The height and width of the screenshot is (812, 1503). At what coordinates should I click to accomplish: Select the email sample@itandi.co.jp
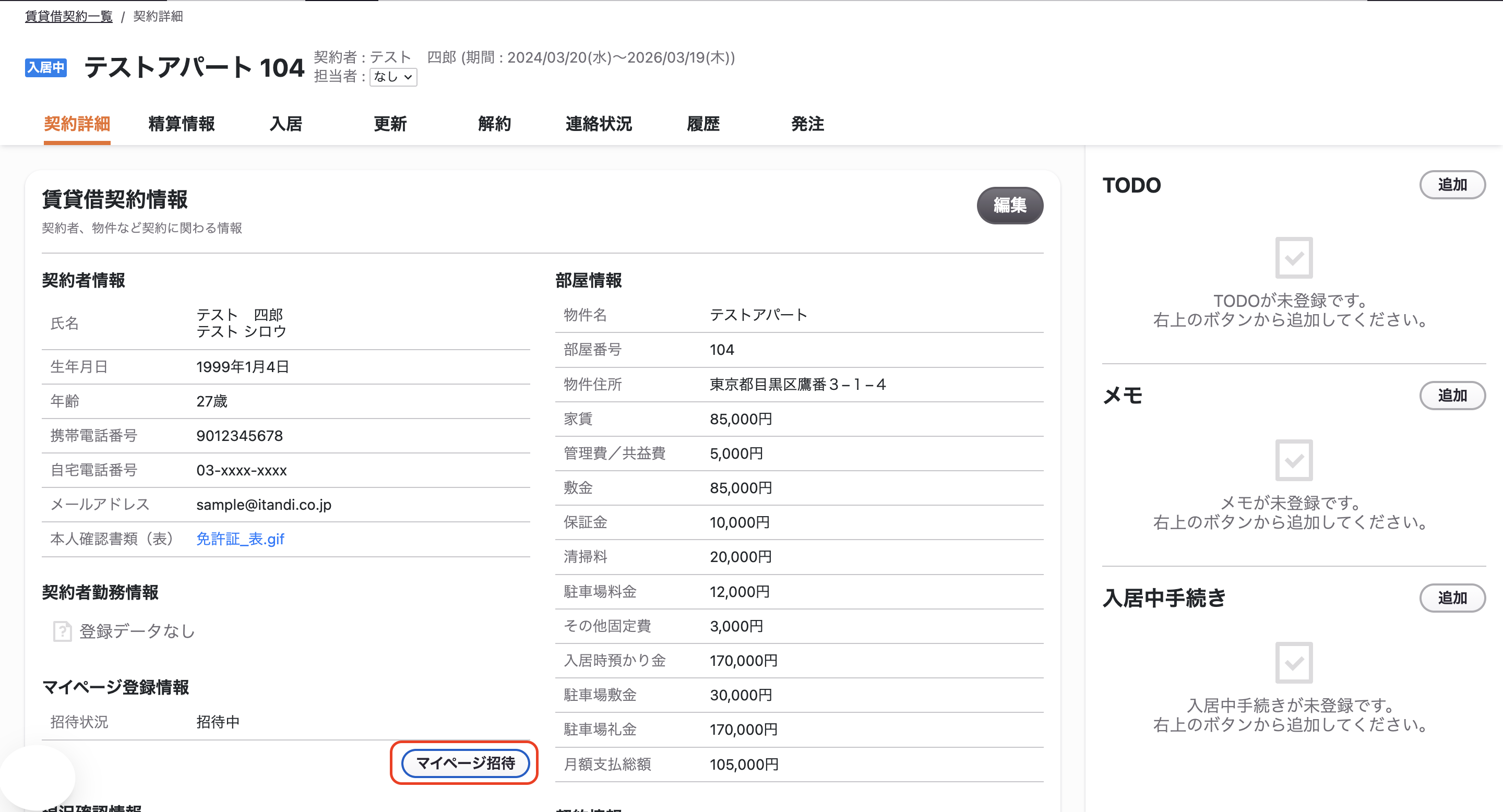click(x=264, y=505)
